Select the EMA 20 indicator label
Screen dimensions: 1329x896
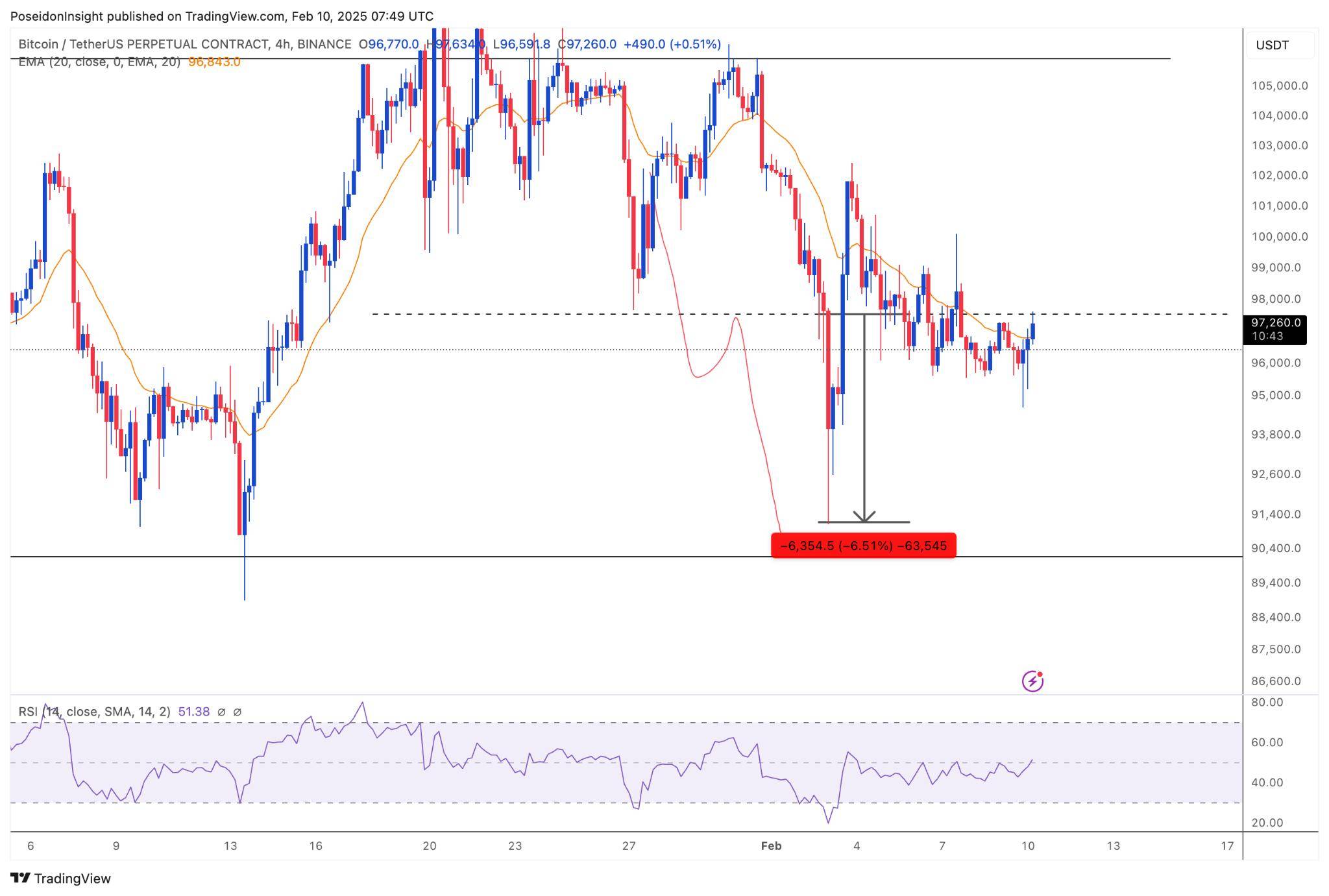click(99, 62)
